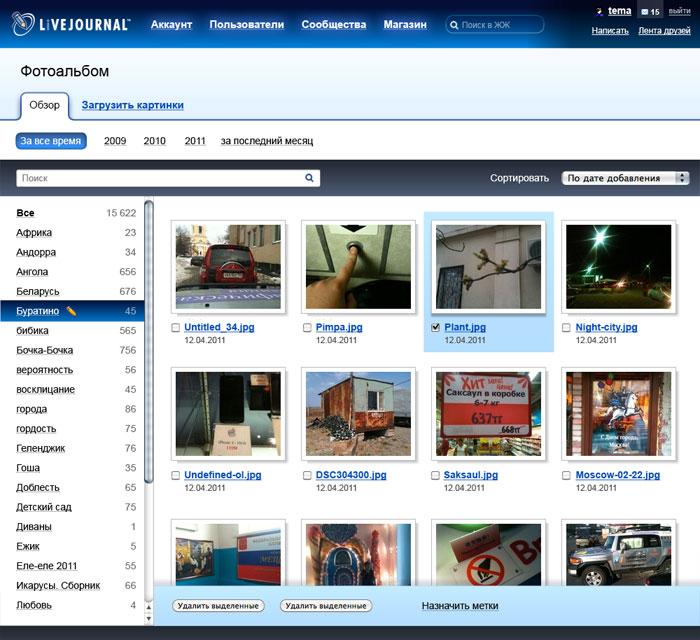Tick the checkbox for Untitled_34.jpg

click(176, 328)
